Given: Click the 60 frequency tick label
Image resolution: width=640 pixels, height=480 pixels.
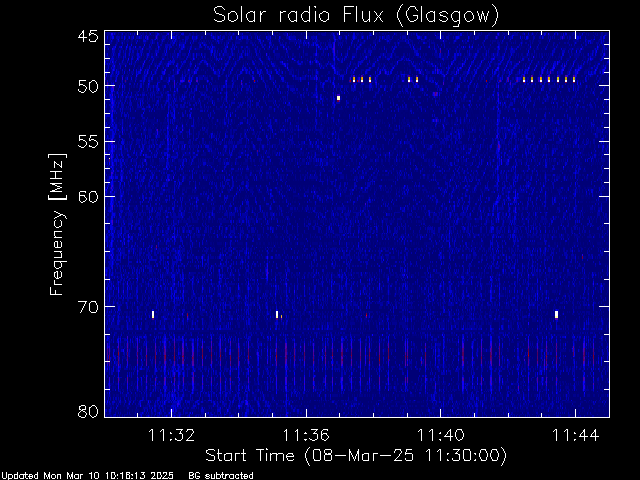Looking at the screenshot, I should click(88, 197).
